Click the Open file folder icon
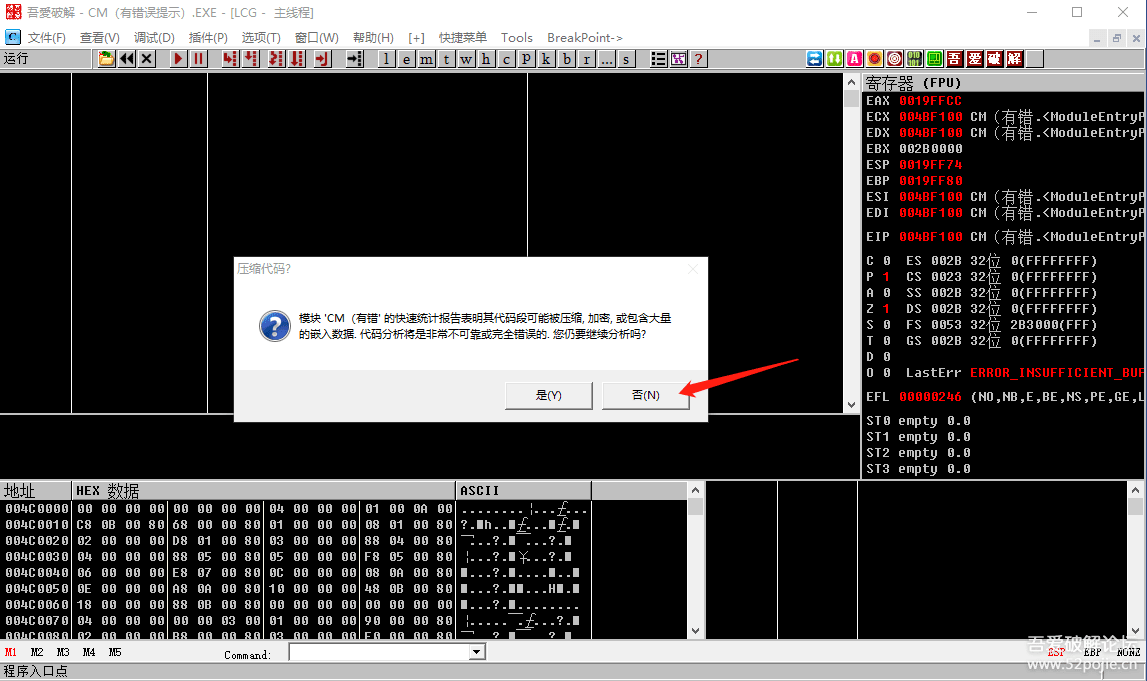Viewport: 1147px width, 681px height. tap(107, 59)
